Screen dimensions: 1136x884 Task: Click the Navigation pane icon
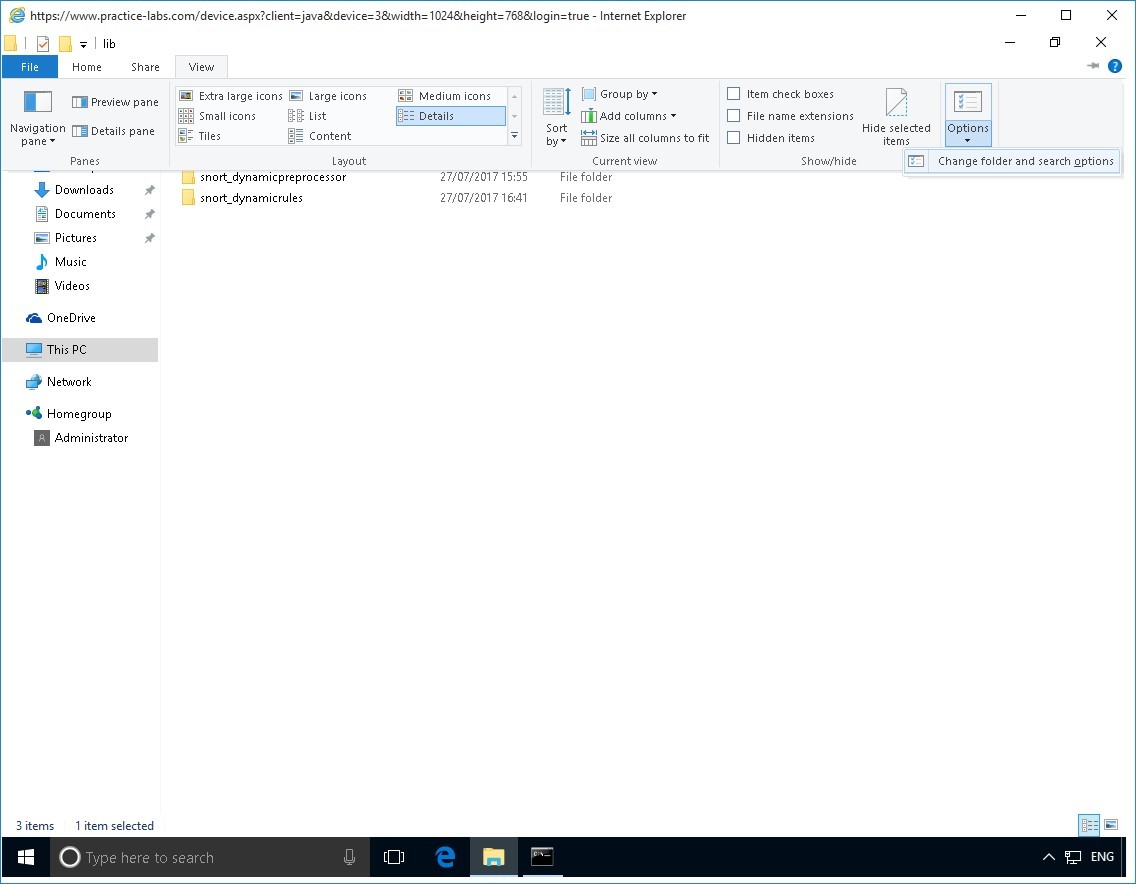pos(37,102)
